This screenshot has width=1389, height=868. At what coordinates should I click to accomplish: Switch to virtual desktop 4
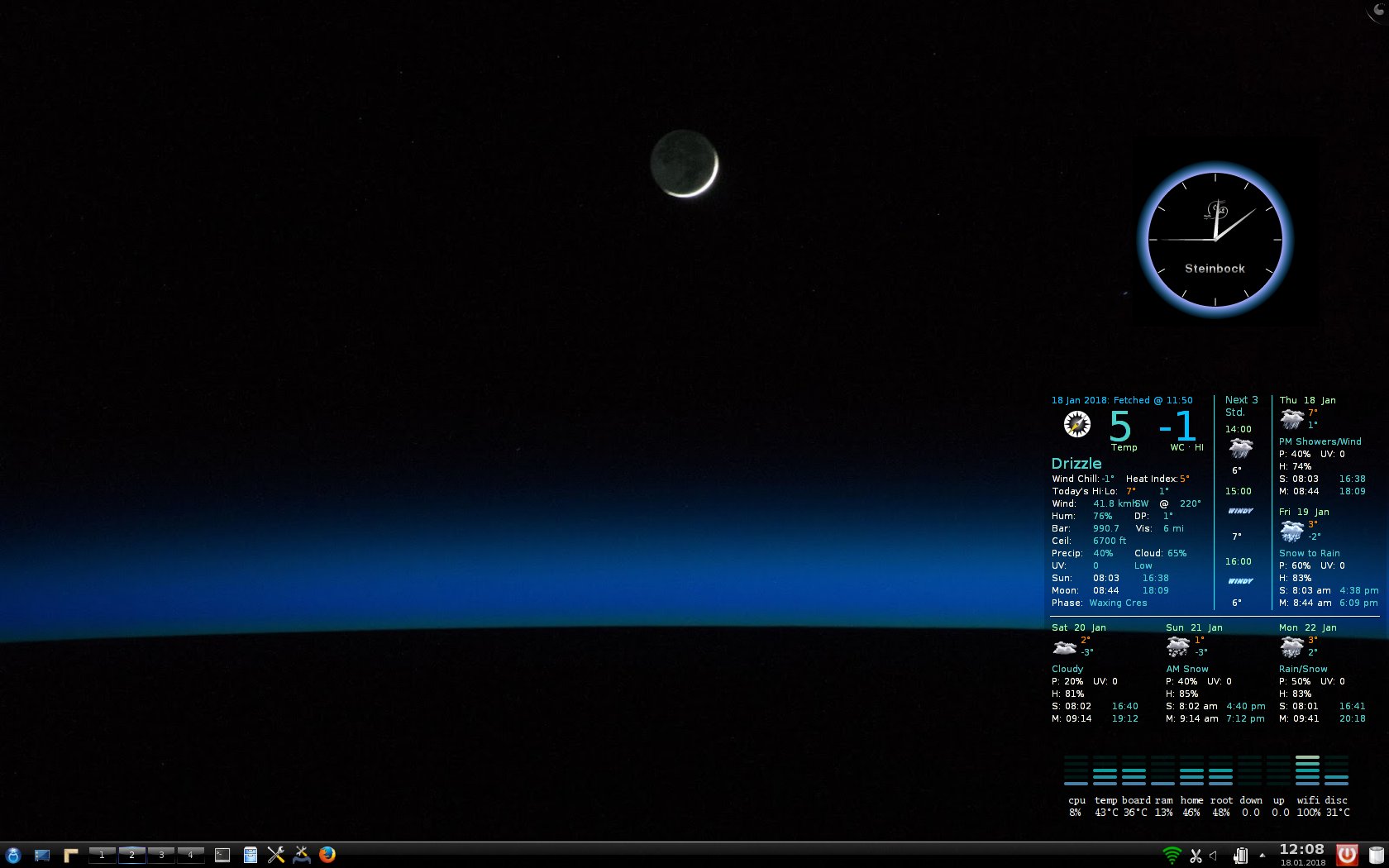tap(190, 855)
